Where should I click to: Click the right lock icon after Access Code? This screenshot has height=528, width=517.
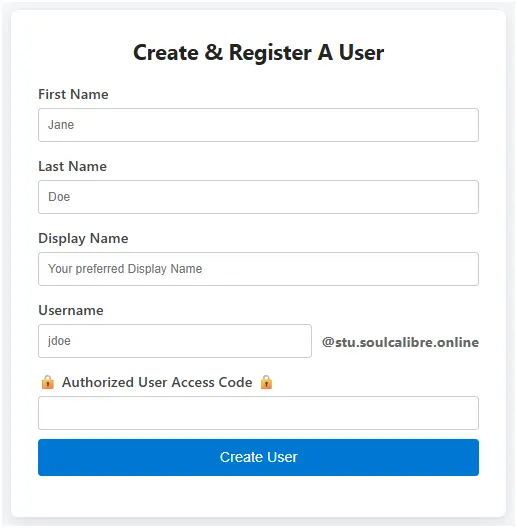click(x=266, y=382)
